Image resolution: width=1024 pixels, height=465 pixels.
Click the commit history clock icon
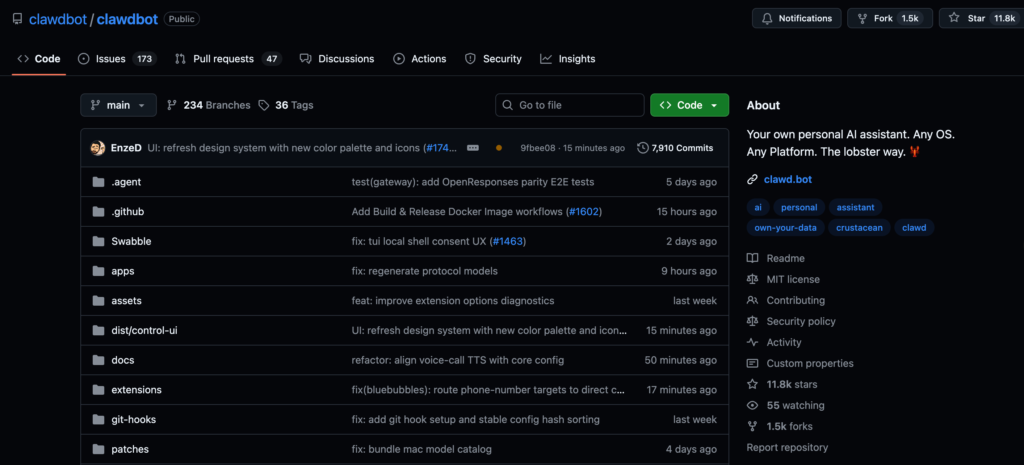[642, 148]
